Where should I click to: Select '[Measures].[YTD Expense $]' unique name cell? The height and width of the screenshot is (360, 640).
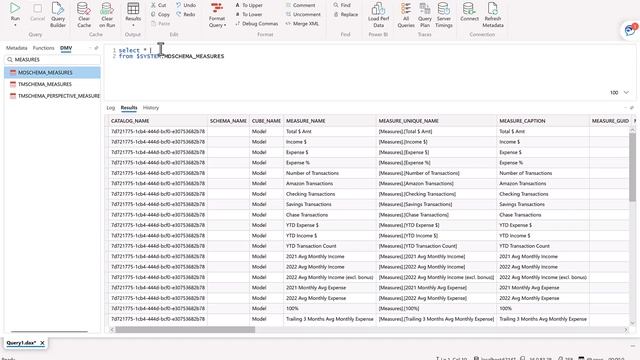point(436,225)
